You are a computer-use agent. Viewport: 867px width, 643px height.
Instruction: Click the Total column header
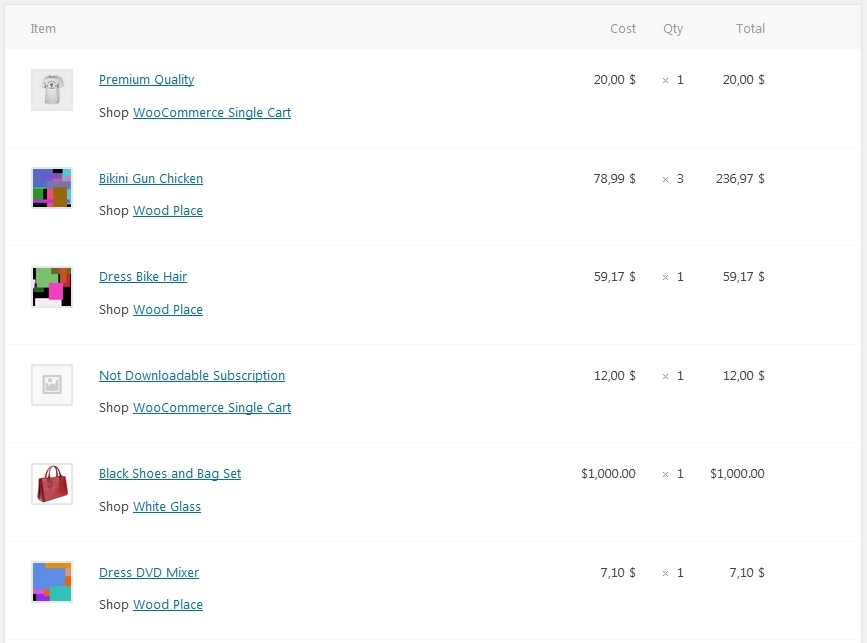pos(750,29)
